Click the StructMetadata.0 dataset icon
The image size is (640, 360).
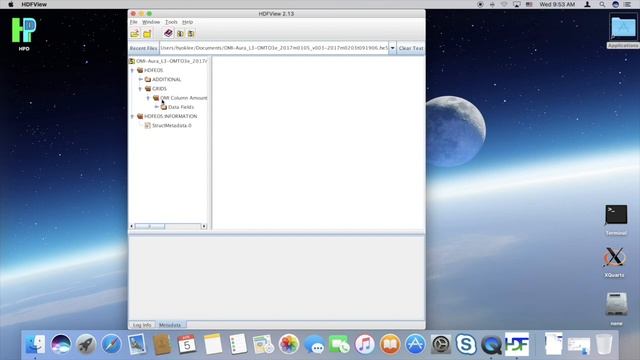147,126
